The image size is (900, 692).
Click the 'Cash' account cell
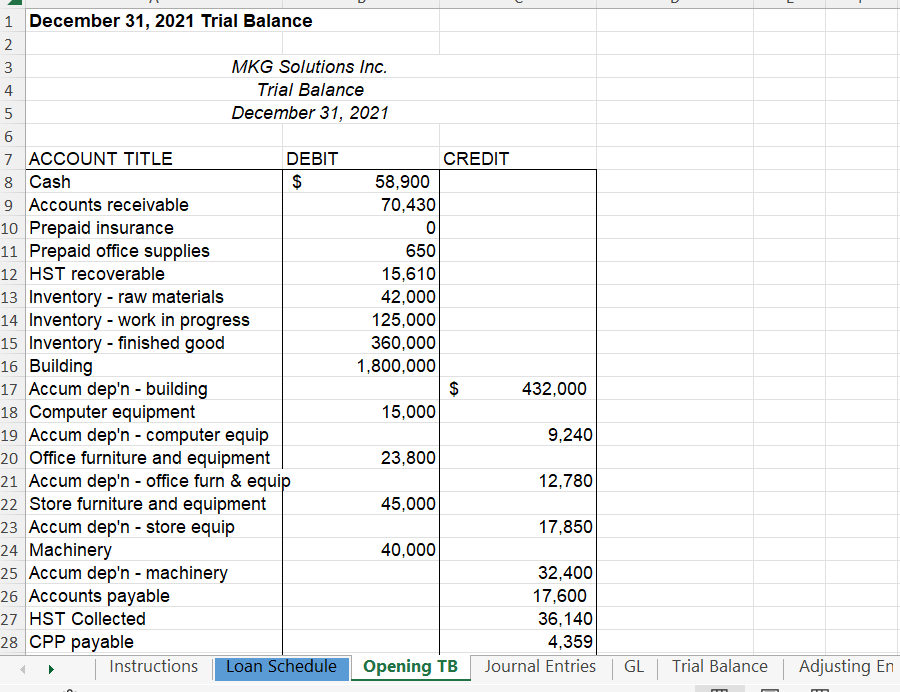(x=154, y=182)
